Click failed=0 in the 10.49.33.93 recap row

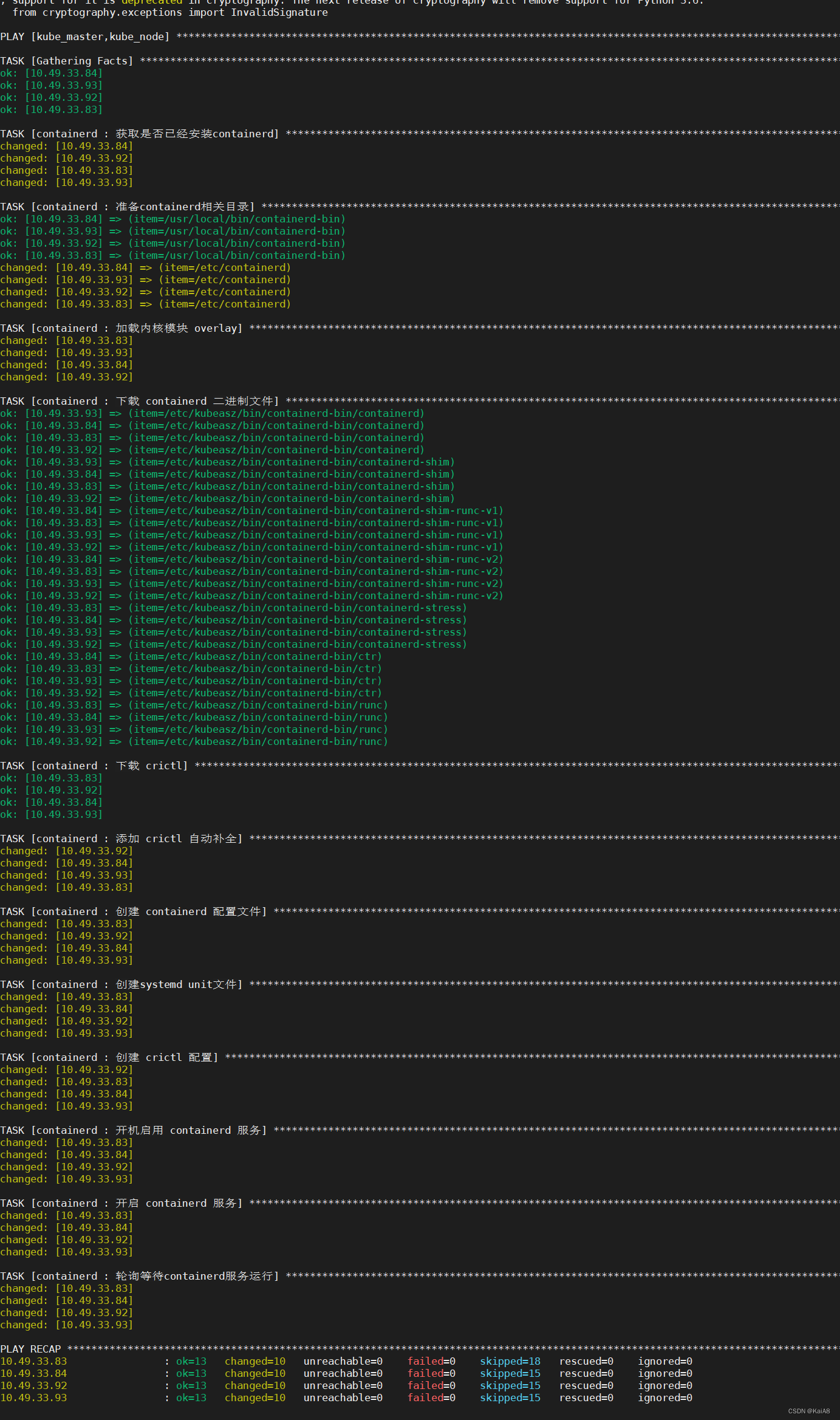coord(431,1398)
